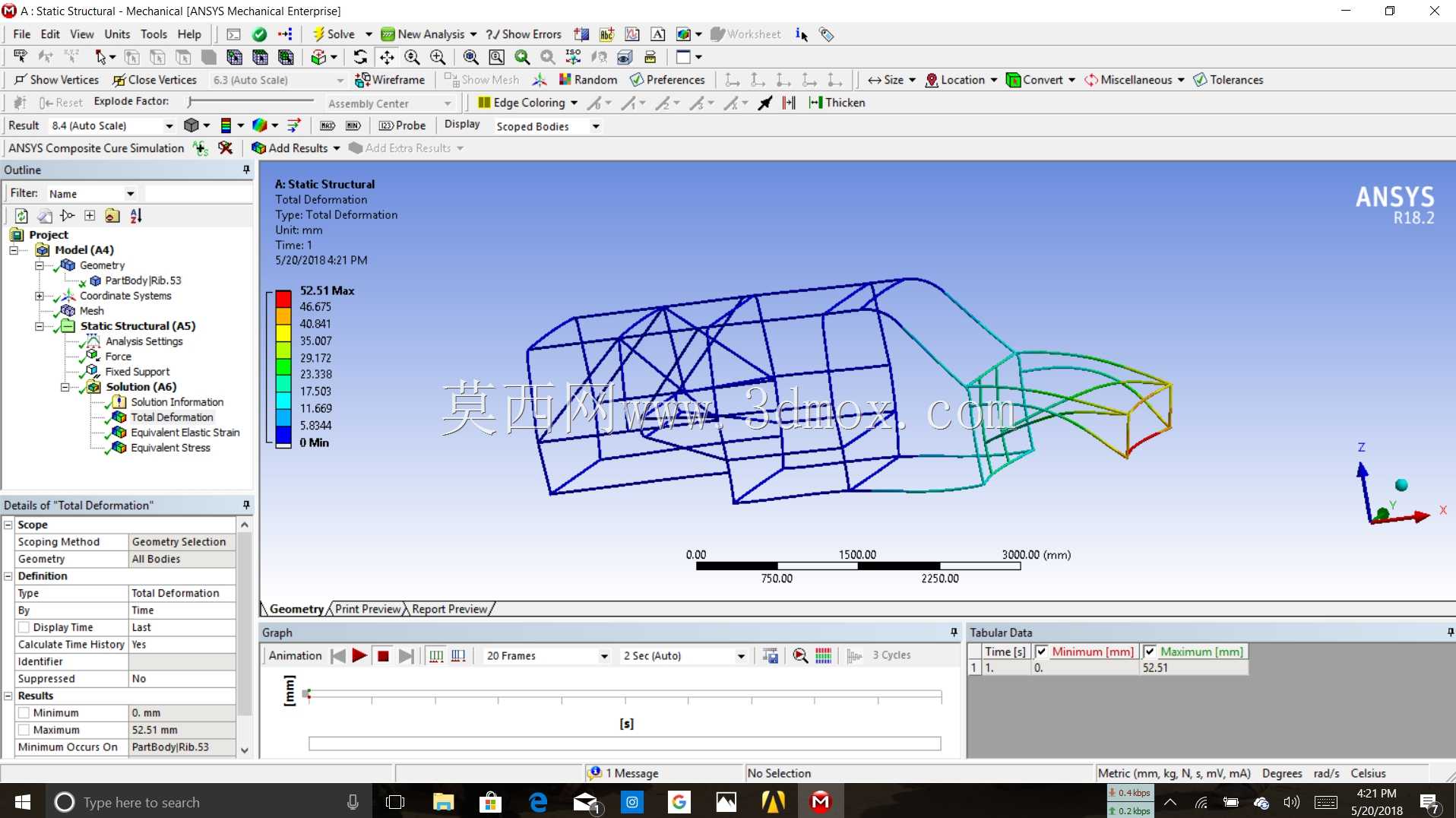Screen dimensions: 1456x818
Task: Collapse the Definition section in Details
Action: tap(8, 576)
